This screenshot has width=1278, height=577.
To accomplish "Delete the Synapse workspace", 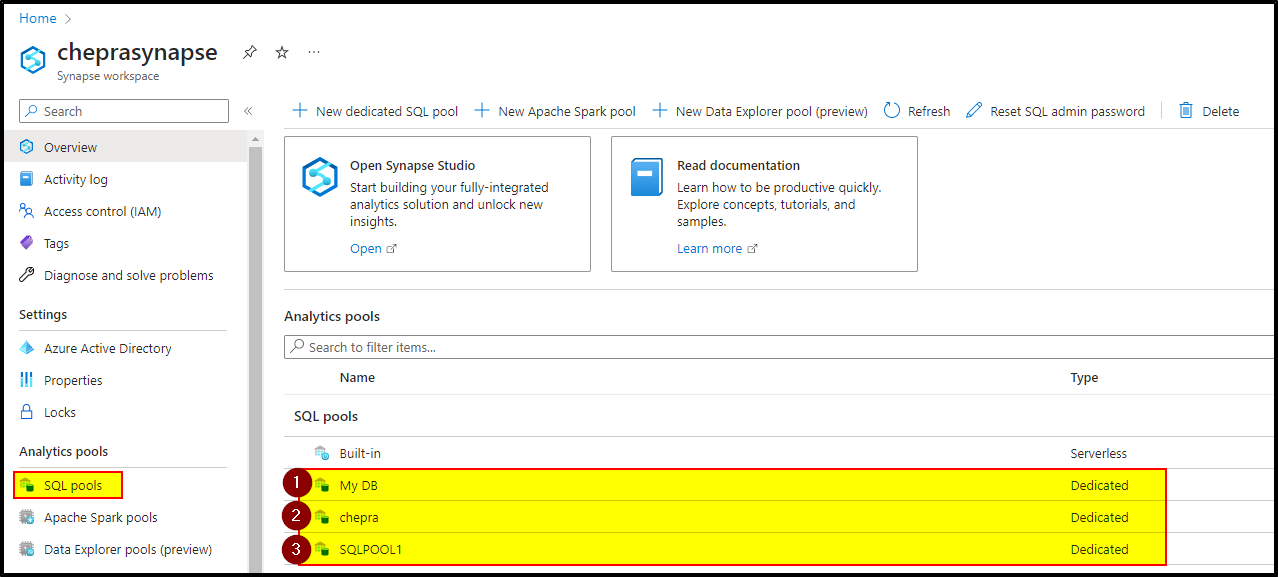I will coord(1209,111).
